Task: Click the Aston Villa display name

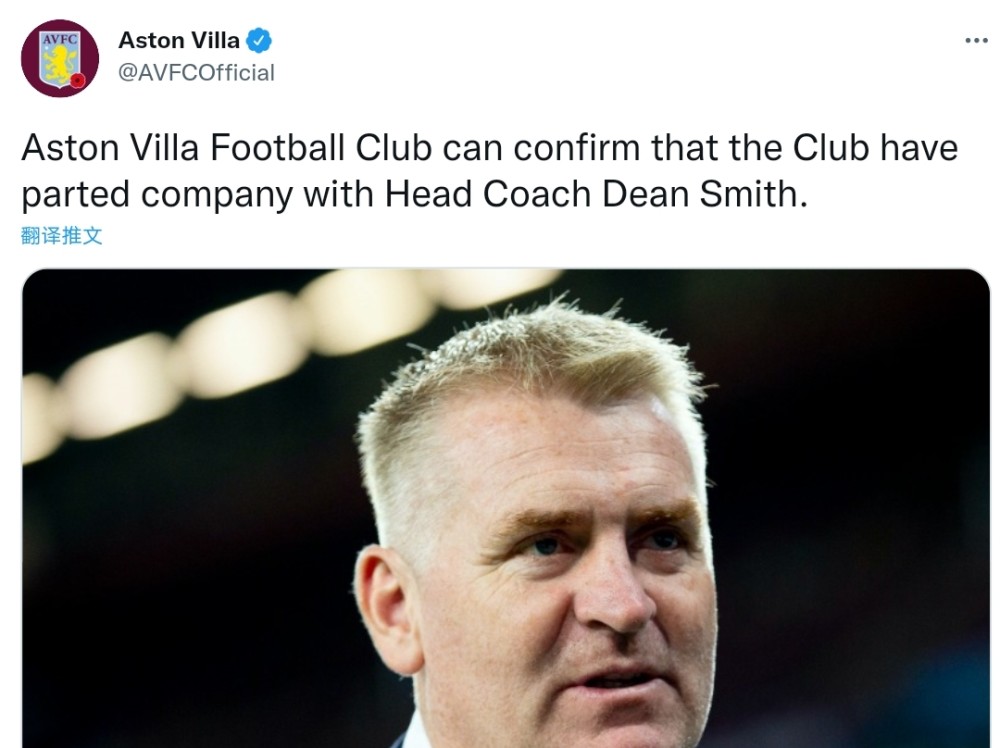Action: [179, 40]
